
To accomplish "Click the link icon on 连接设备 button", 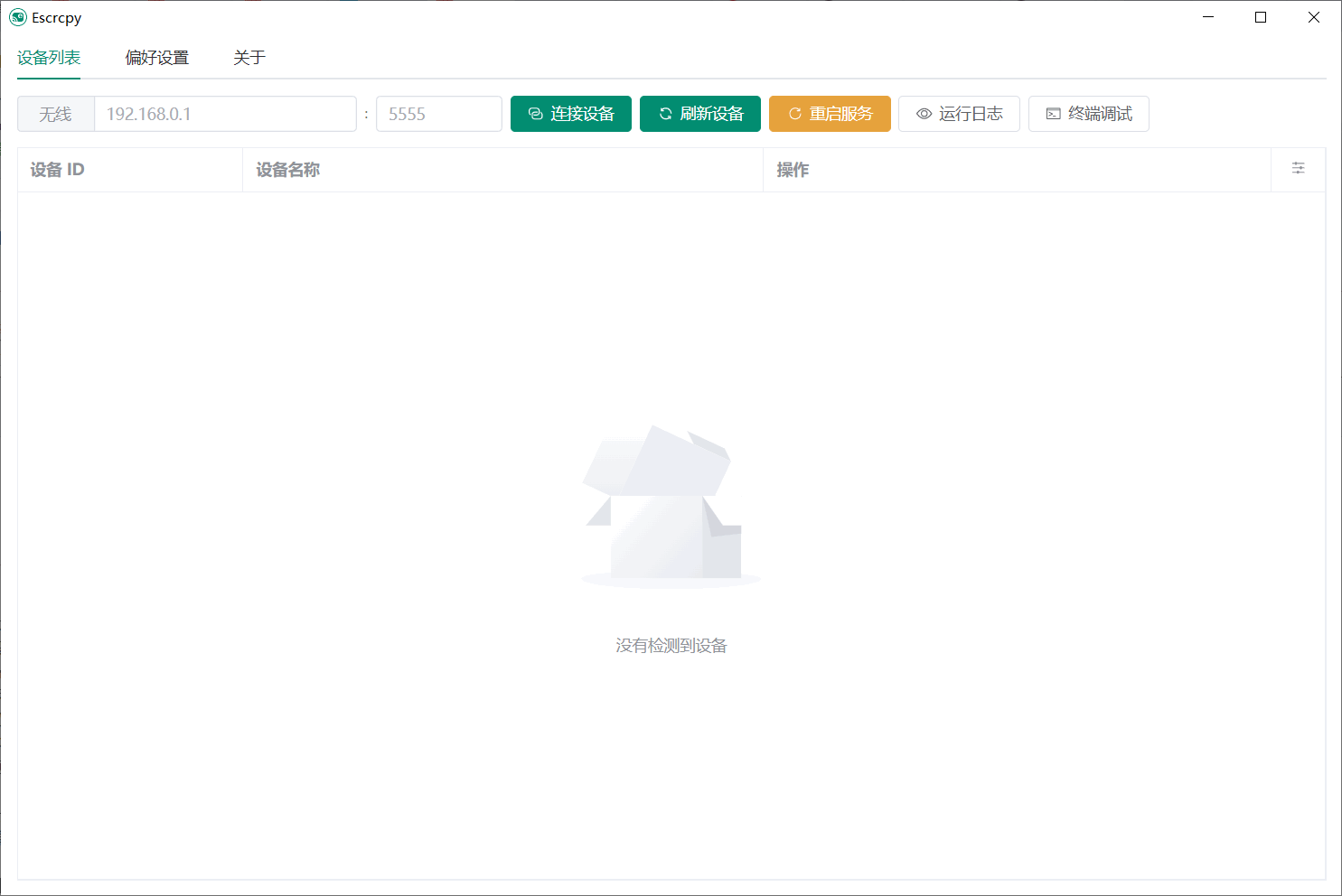I will tap(535, 114).
